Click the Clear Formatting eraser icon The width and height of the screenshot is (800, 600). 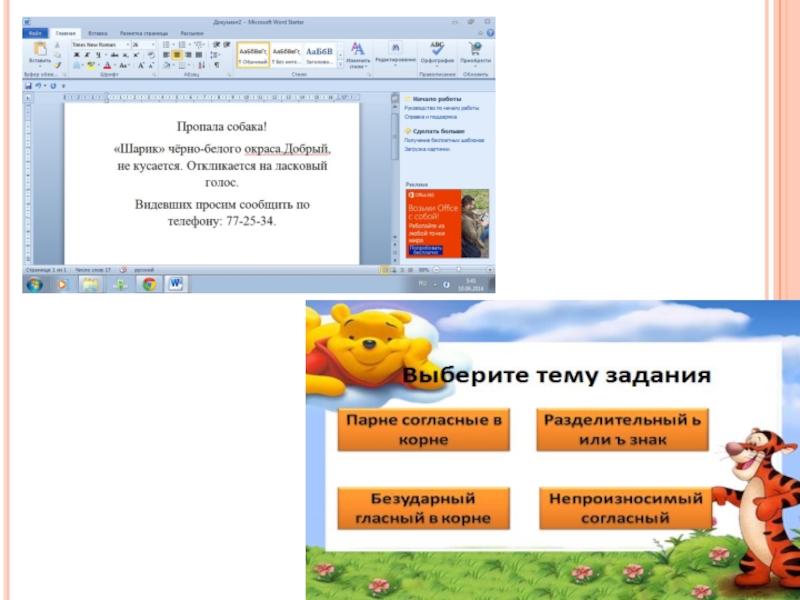(152, 55)
